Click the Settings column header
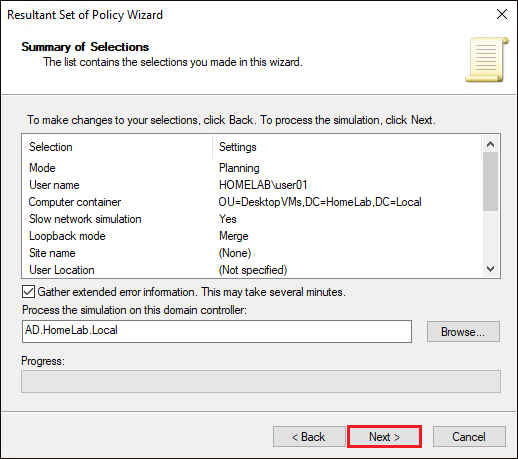Image resolution: width=518 pixels, height=459 pixels. (347, 147)
